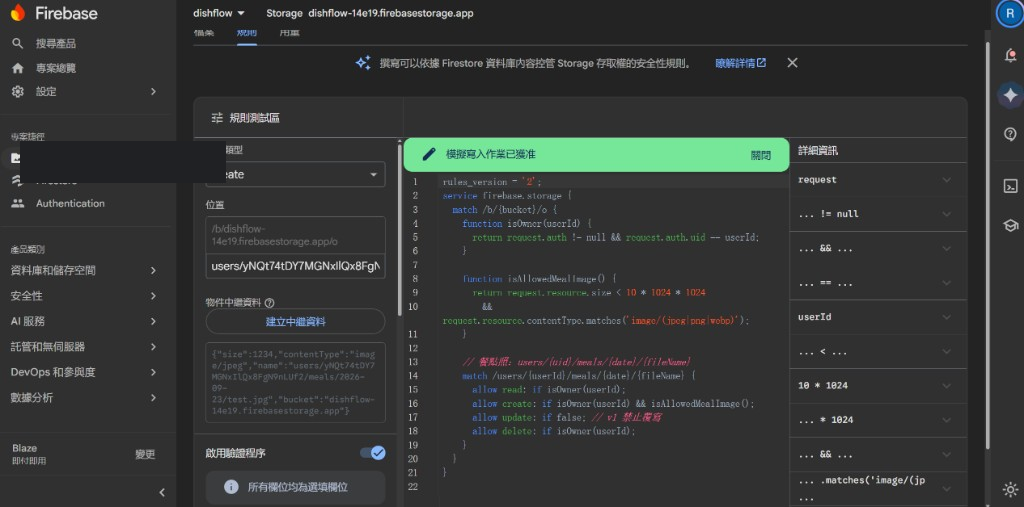The height and width of the screenshot is (507, 1024).
Task: Click the file path input field
Action: 295,267
